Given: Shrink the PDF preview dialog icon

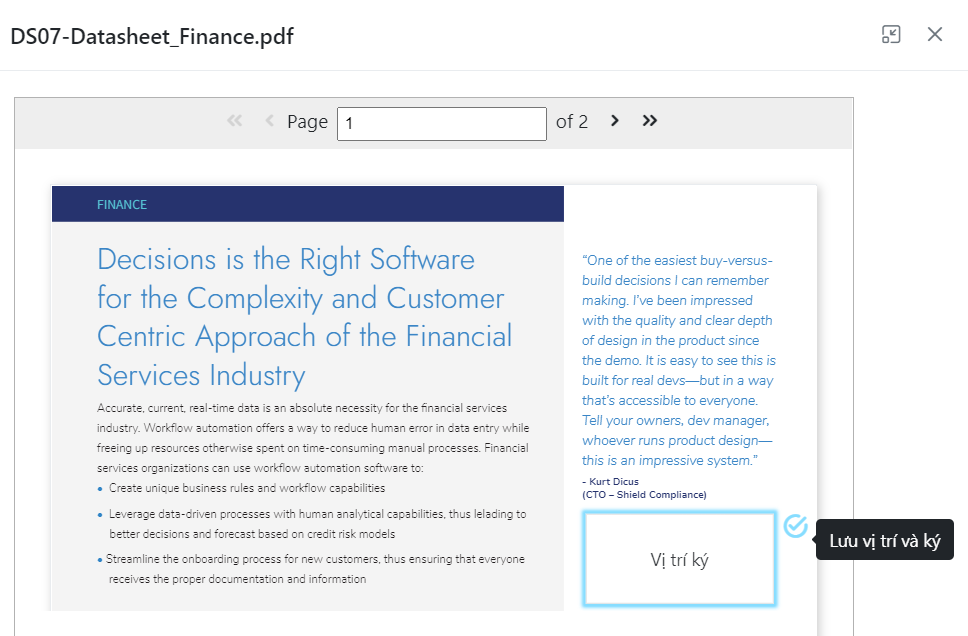Looking at the screenshot, I should click(891, 34).
